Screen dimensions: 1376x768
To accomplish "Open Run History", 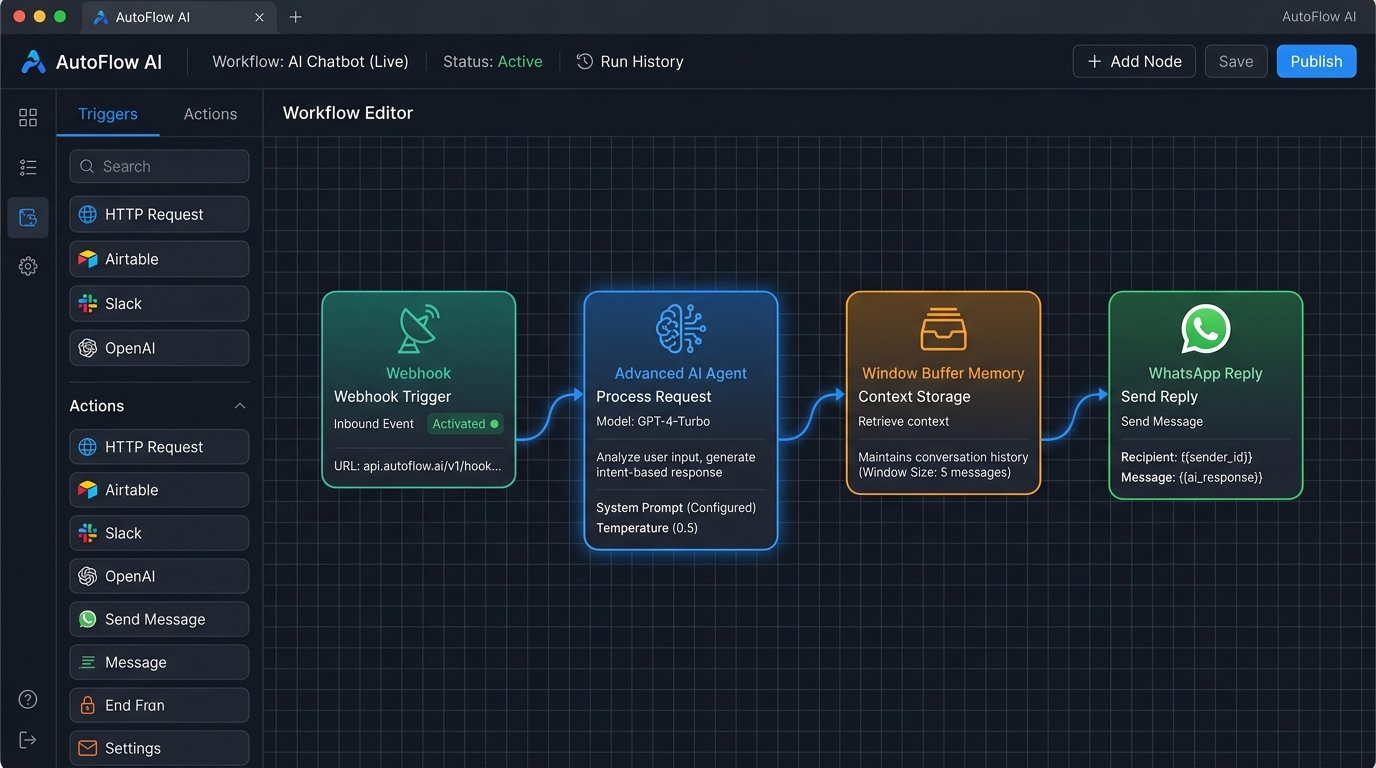I will tap(630, 61).
